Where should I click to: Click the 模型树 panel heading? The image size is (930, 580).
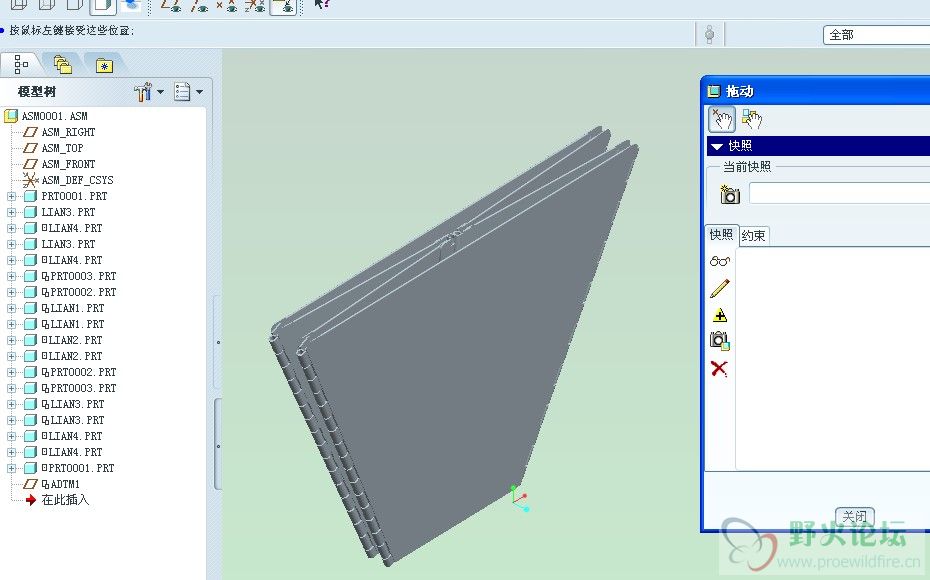[x=37, y=92]
